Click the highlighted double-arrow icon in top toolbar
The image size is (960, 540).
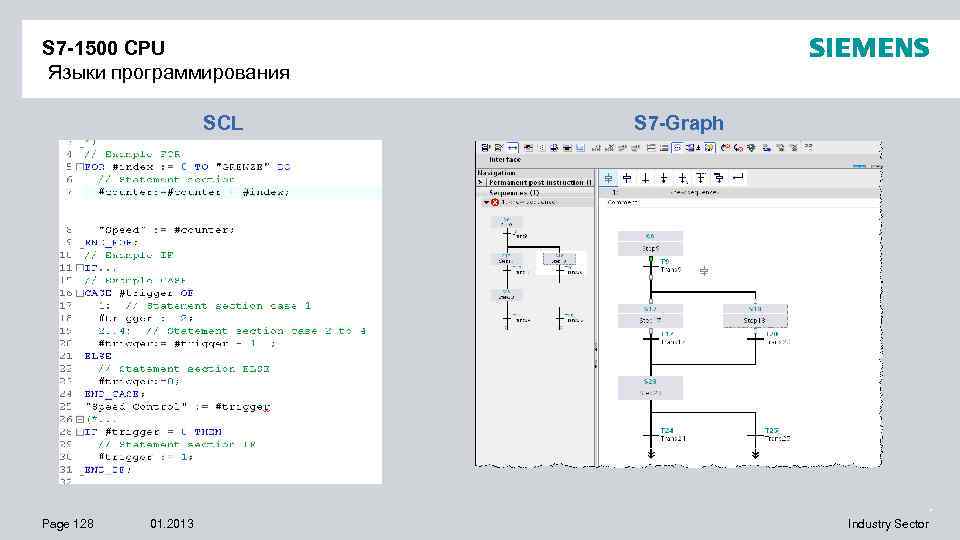pyautogui.click(x=512, y=148)
